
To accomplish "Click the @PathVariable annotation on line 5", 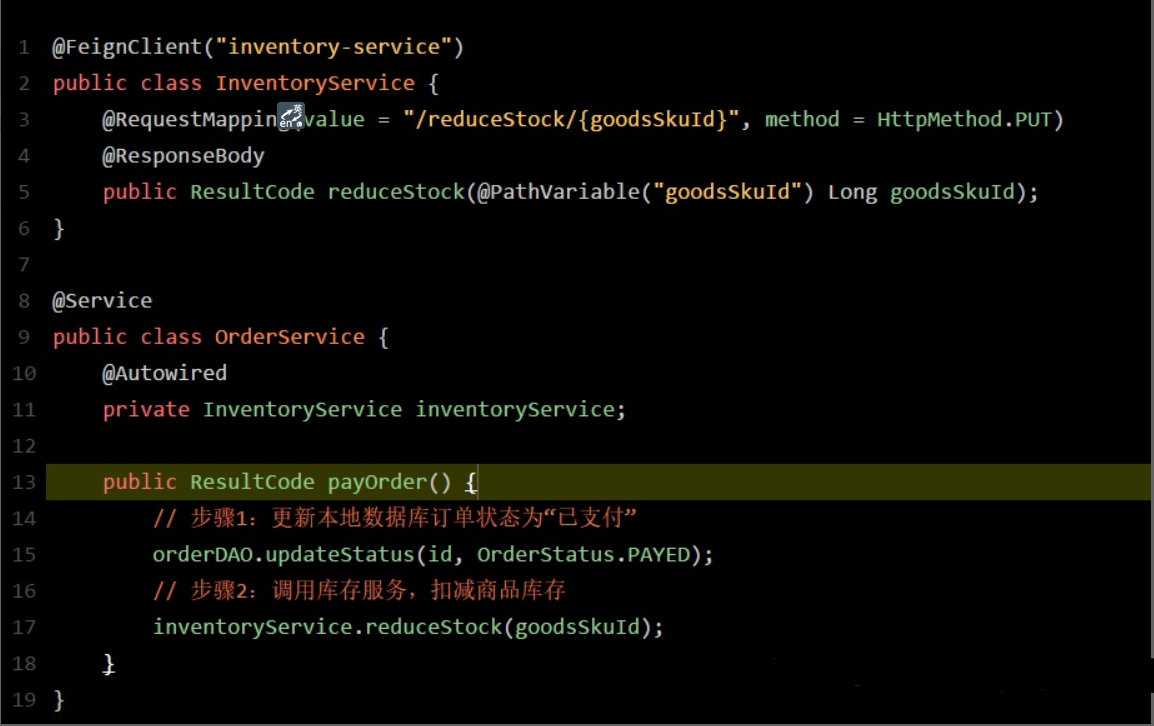I will pyautogui.click(x=559, y=192).
